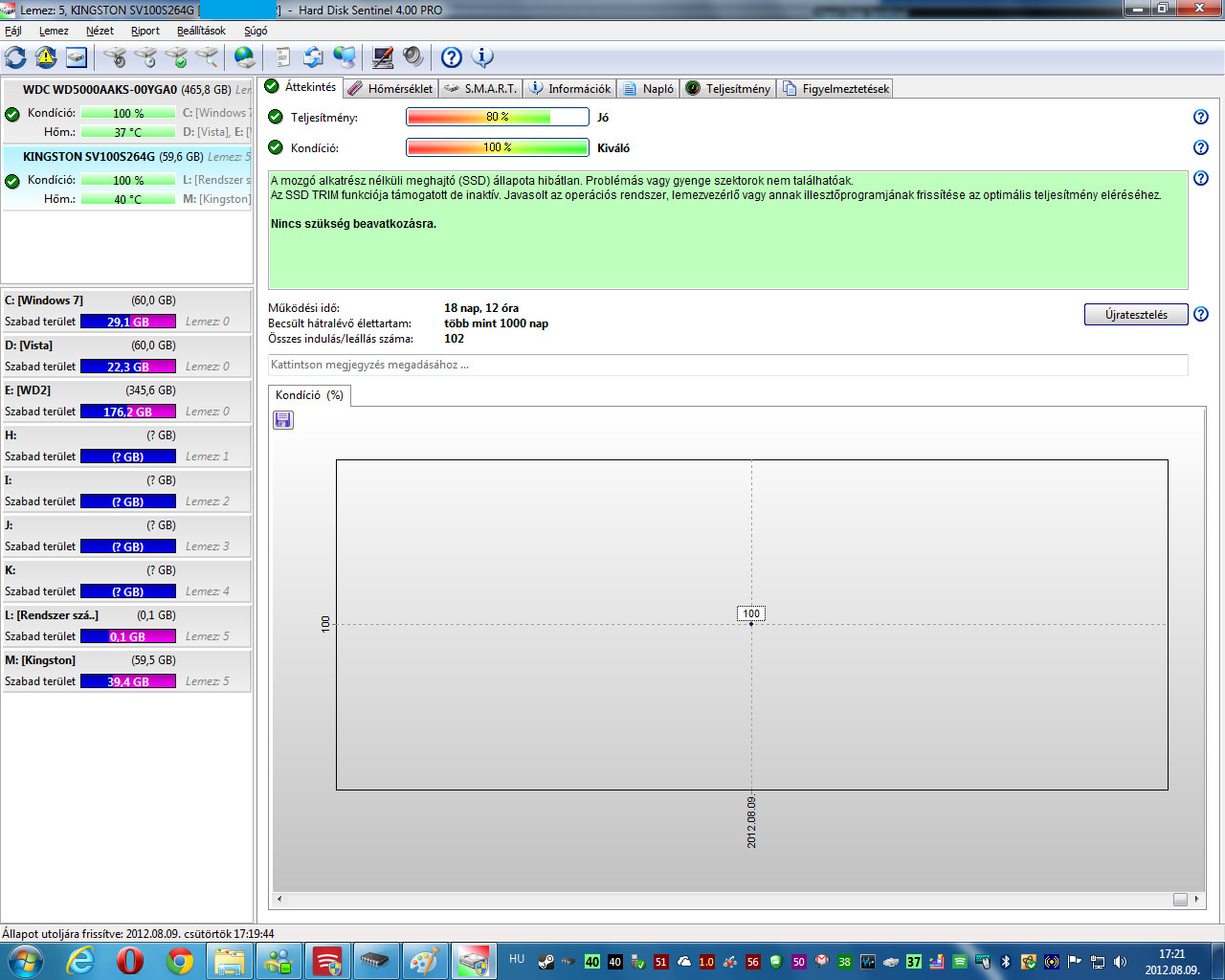
Task: Select the D: [Vista] partition
Action: tap(126, 356)
